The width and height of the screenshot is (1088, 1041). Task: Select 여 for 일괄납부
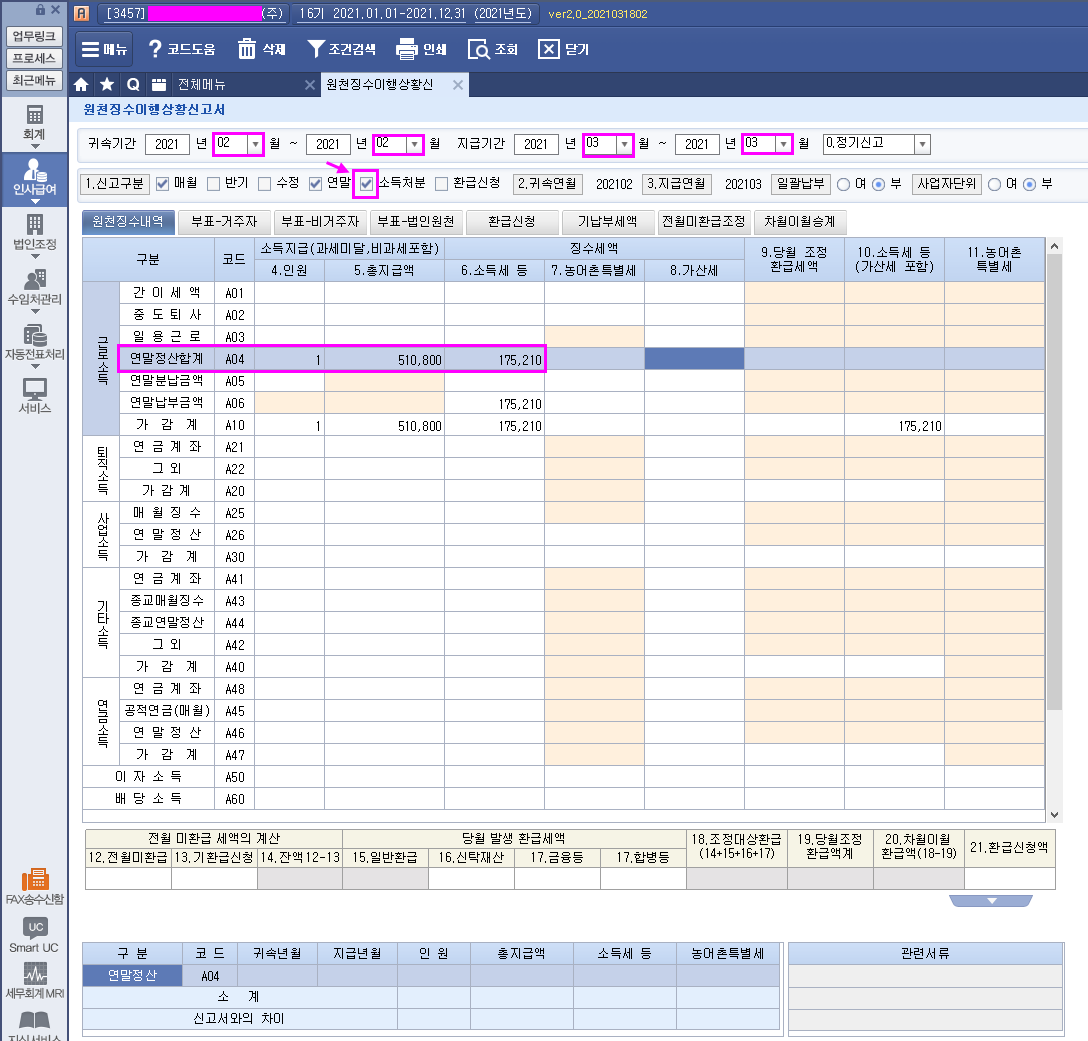click(844, 185)
